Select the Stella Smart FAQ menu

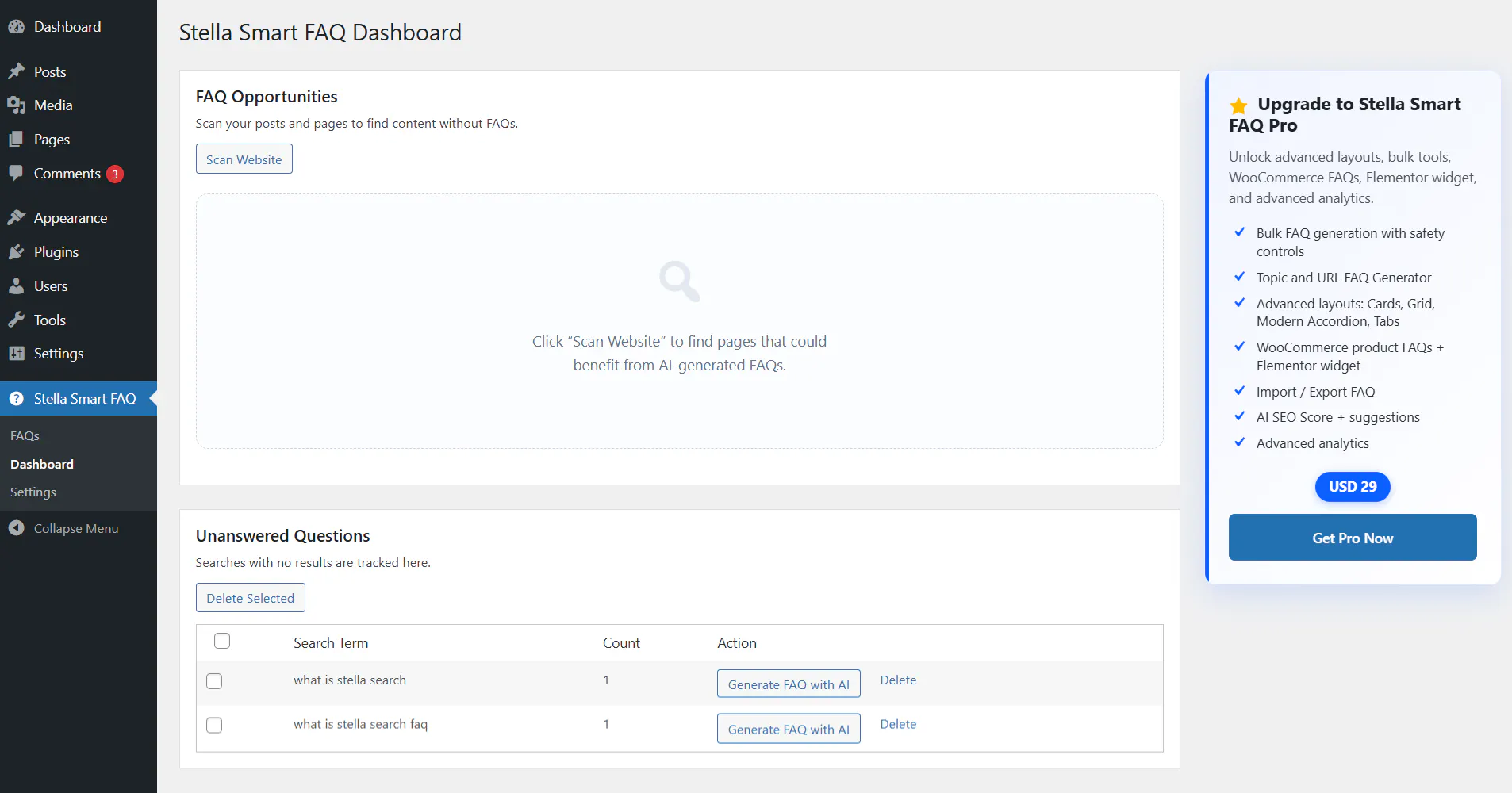(x=79, y=398)
